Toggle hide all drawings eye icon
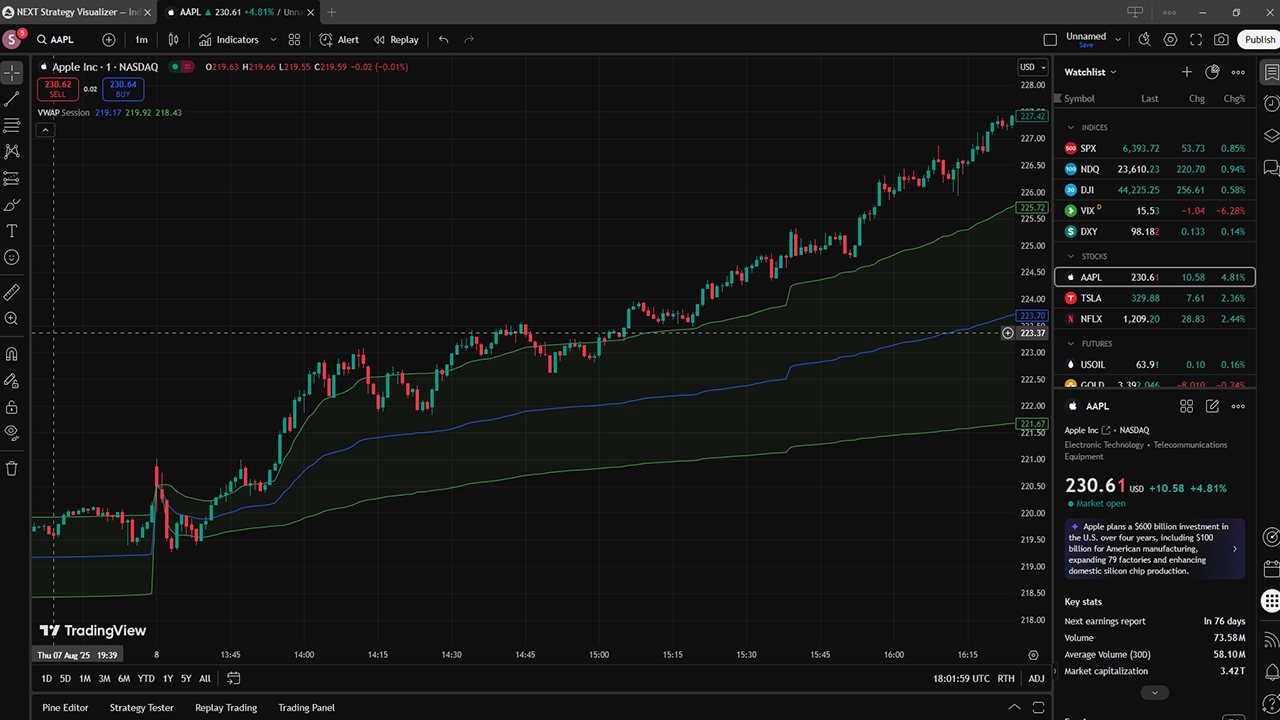The image size is (1280, 720). [x=12, y=432]
